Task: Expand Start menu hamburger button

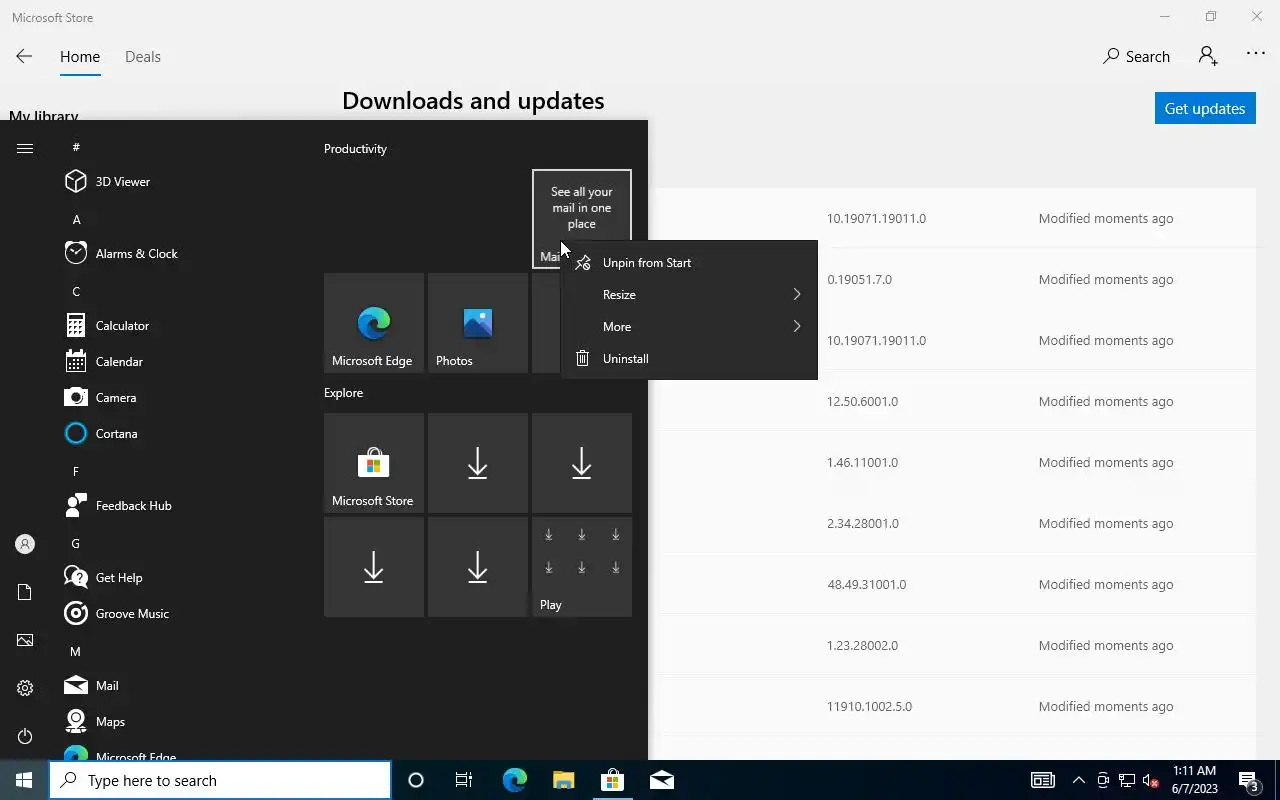Action: pyautogui.click(x=25, y=148)
